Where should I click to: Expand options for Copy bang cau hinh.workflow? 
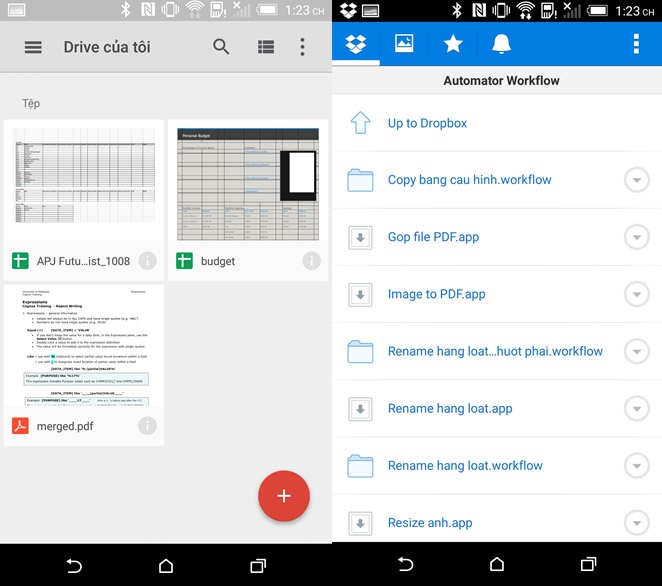click(637, 180)
